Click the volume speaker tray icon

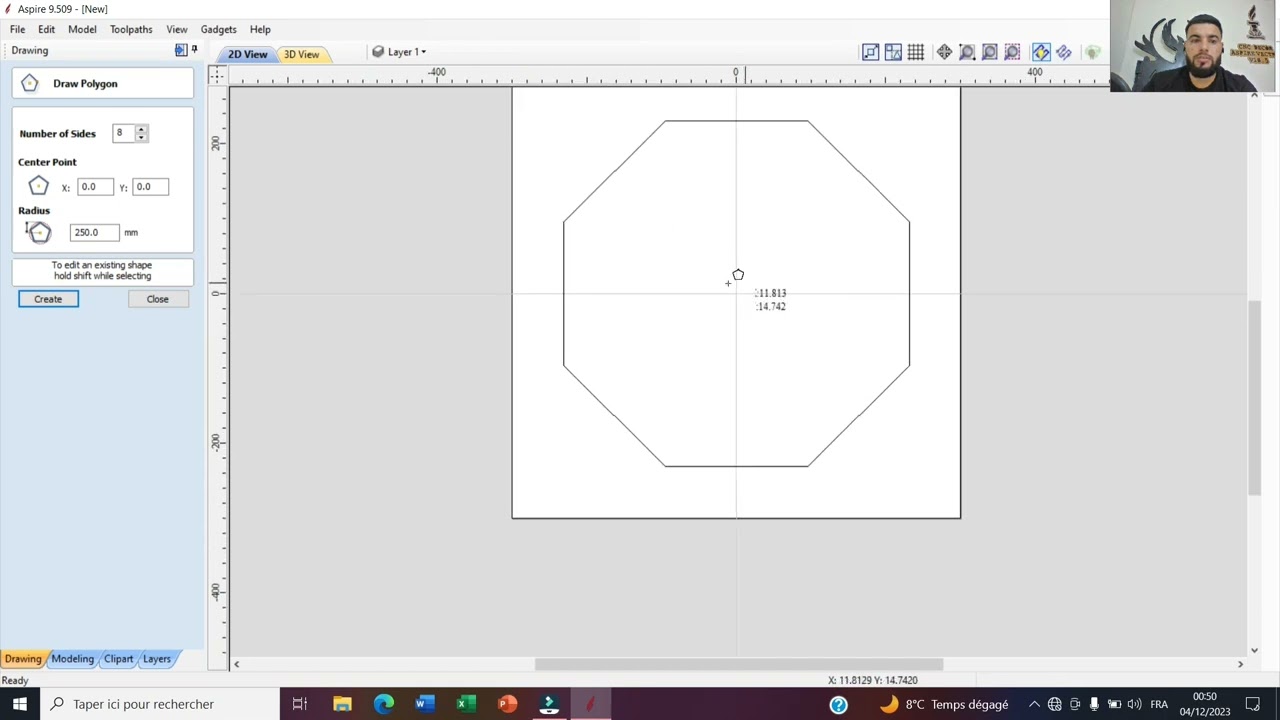coord(1134,704)
